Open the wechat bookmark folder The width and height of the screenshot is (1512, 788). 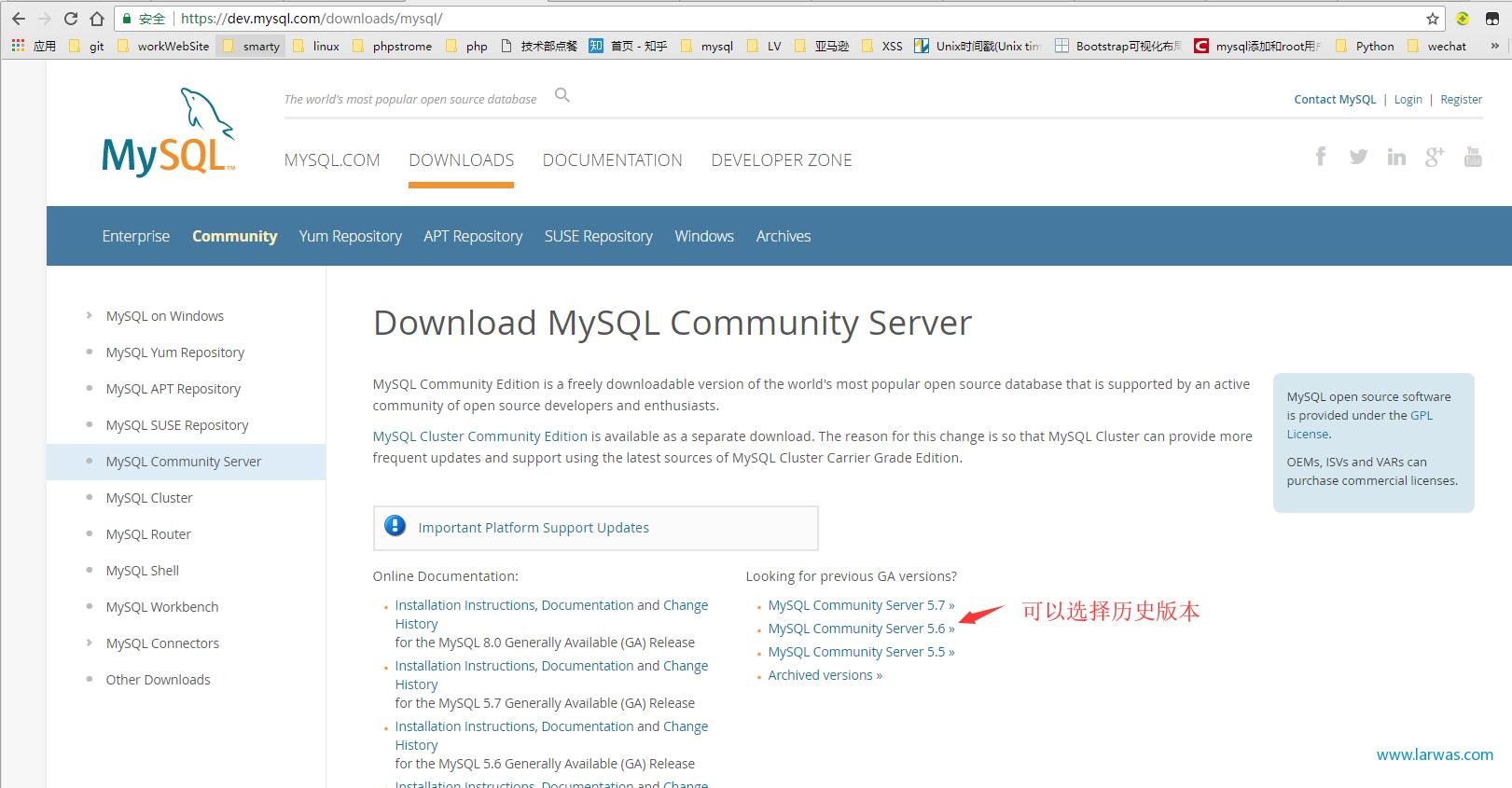point(1437,46)
